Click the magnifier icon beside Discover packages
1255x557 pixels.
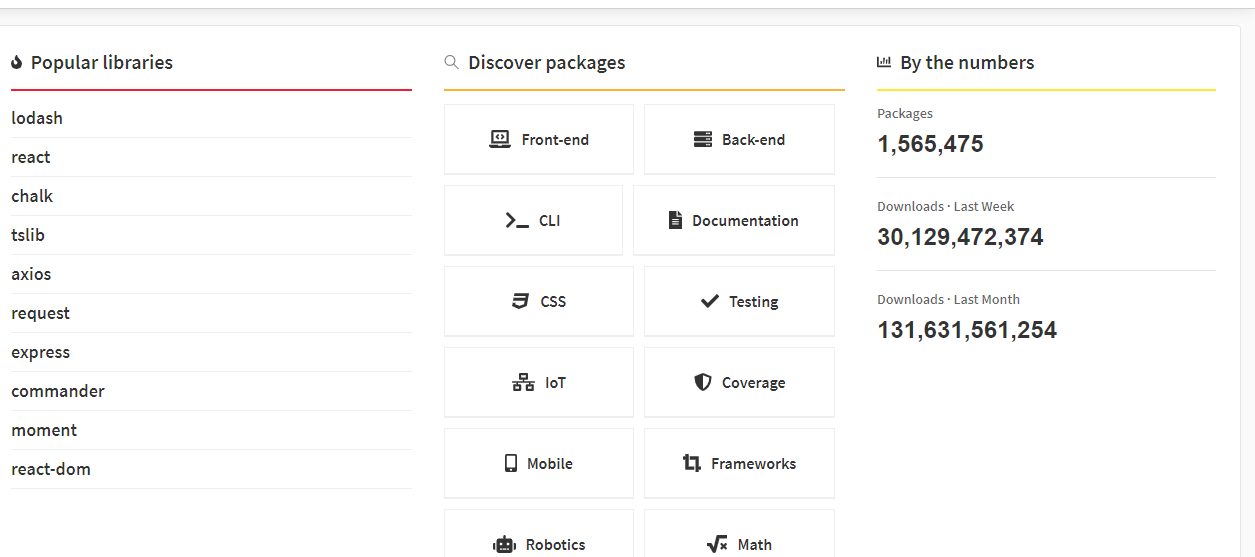(451, 62)
